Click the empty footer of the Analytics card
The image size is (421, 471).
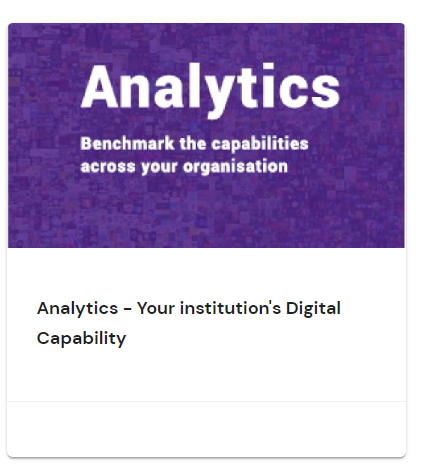[x=206, y=429]
